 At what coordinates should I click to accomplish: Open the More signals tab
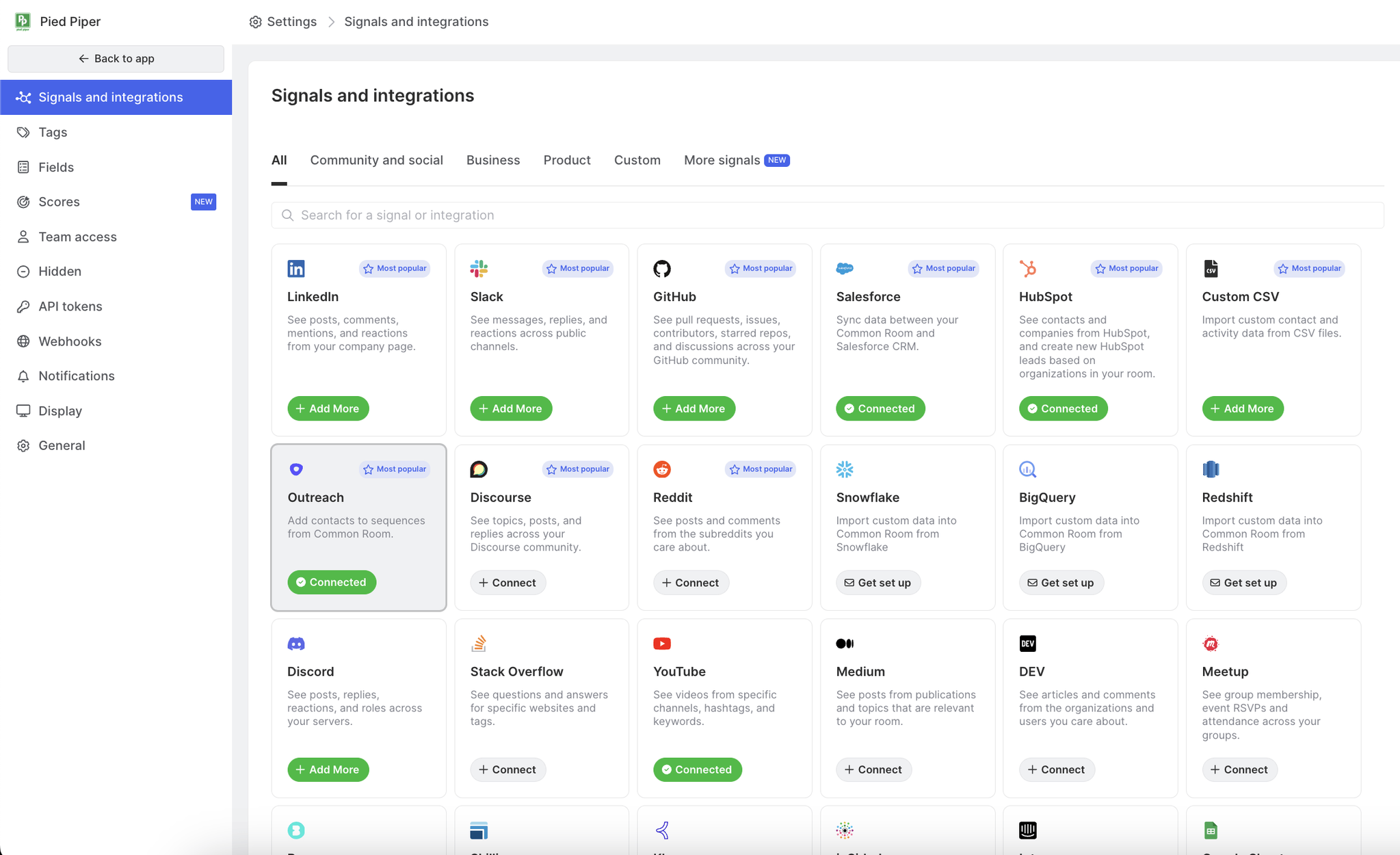coord(722,160)
